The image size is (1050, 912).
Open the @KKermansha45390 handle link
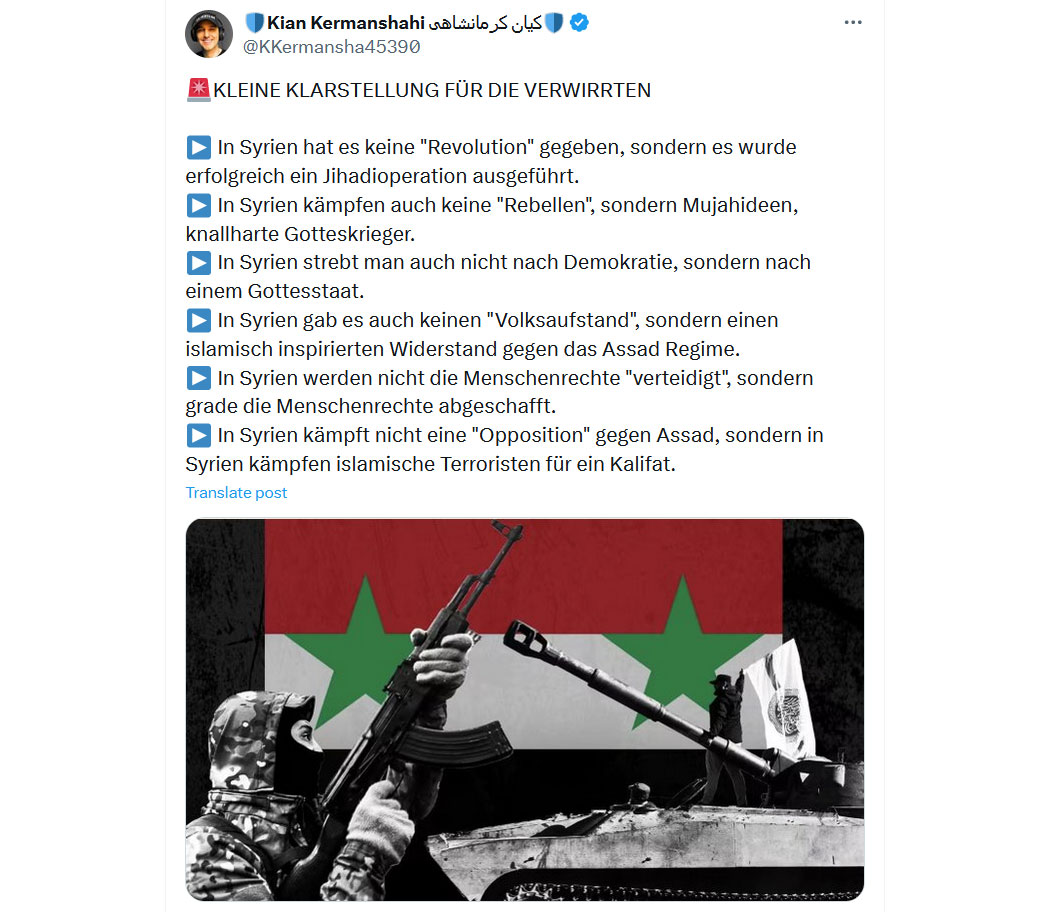click(331, 47)
